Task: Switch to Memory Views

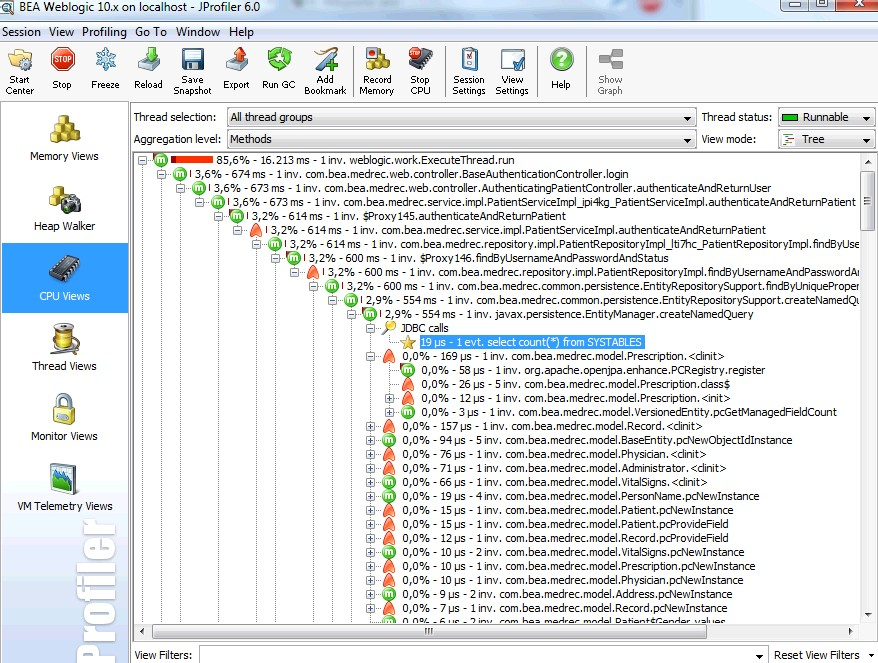Action: pyautogui.click(x=64, y=138)
